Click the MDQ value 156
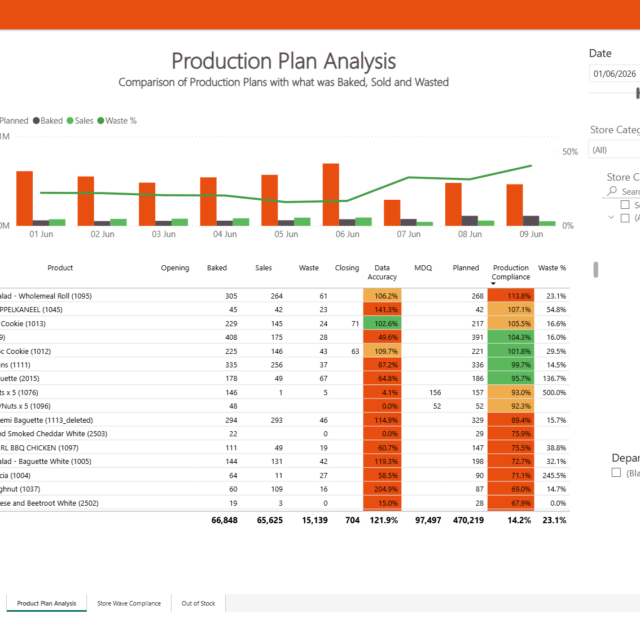The height and width of the screenshot is (640, 640). point(435,393)
